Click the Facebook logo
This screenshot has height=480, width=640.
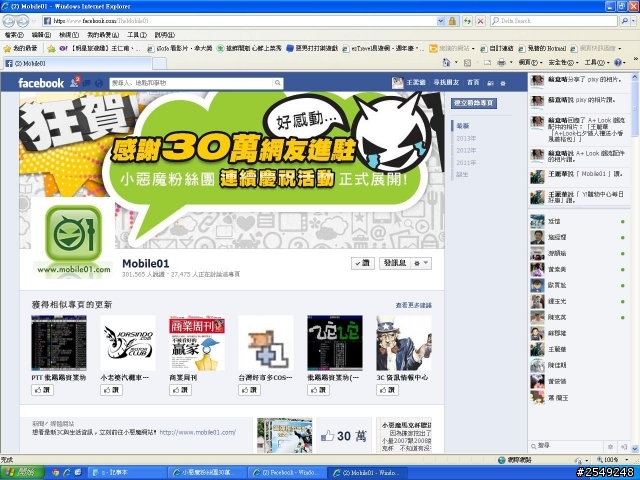[x=41, y=83]
